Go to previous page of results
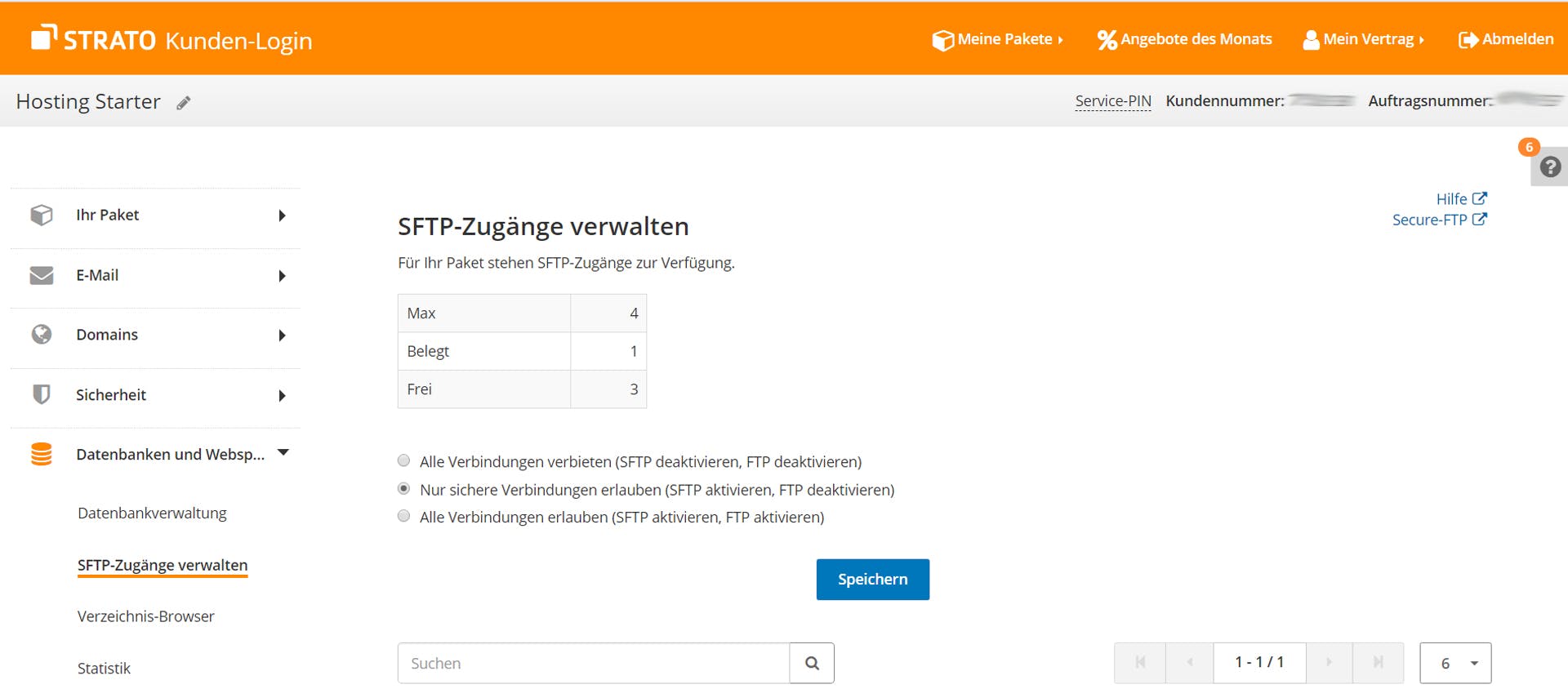The image size is (1568, 689). pos(1190,662)
